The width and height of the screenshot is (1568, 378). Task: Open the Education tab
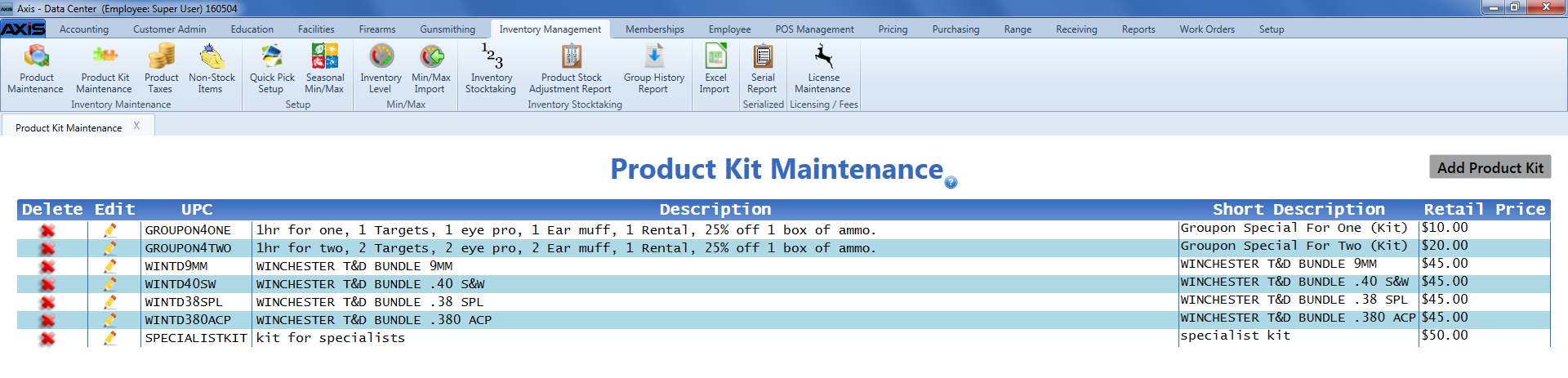(252, 29)
